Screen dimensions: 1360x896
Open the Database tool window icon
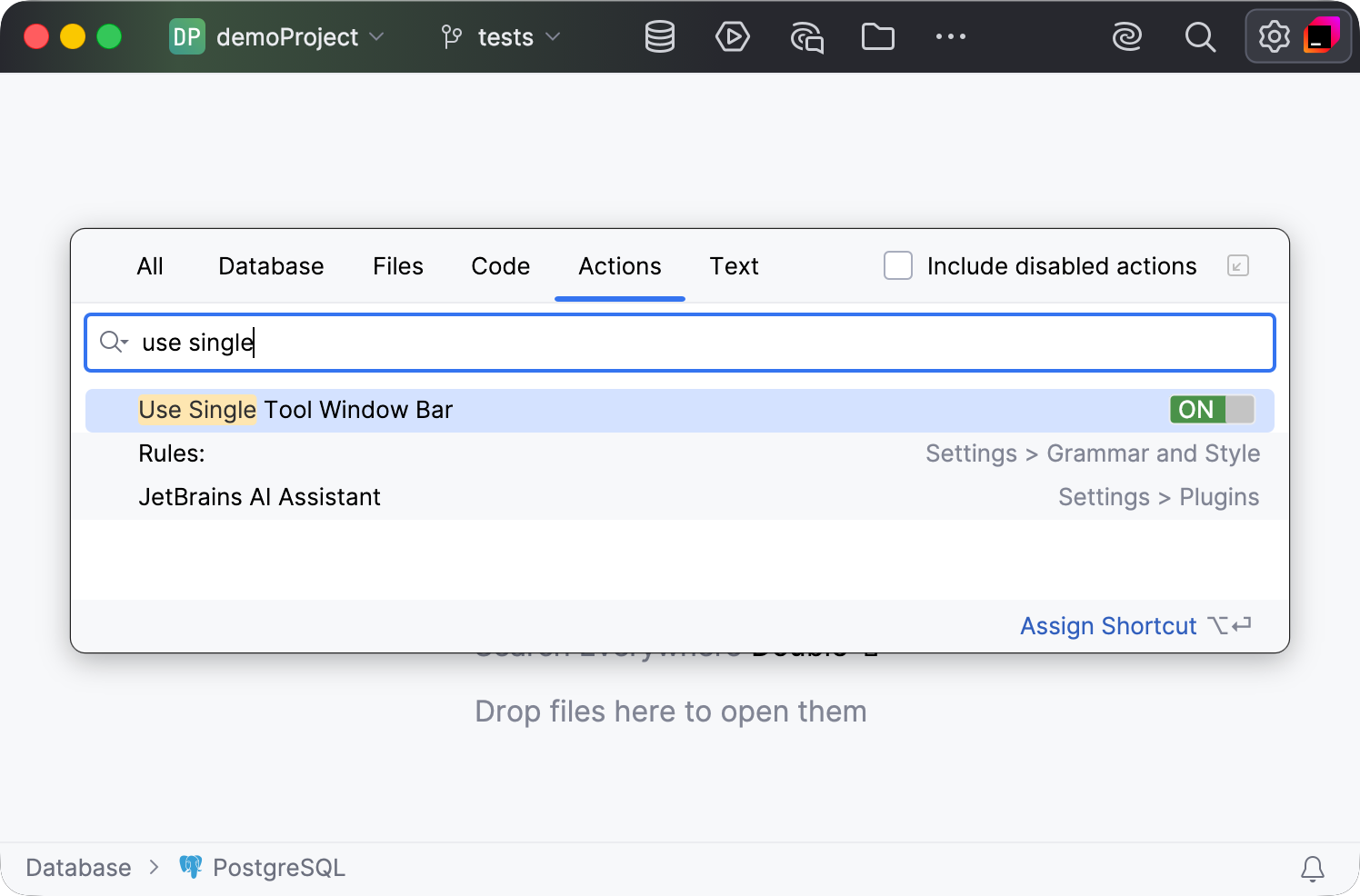tap(659, 37)
